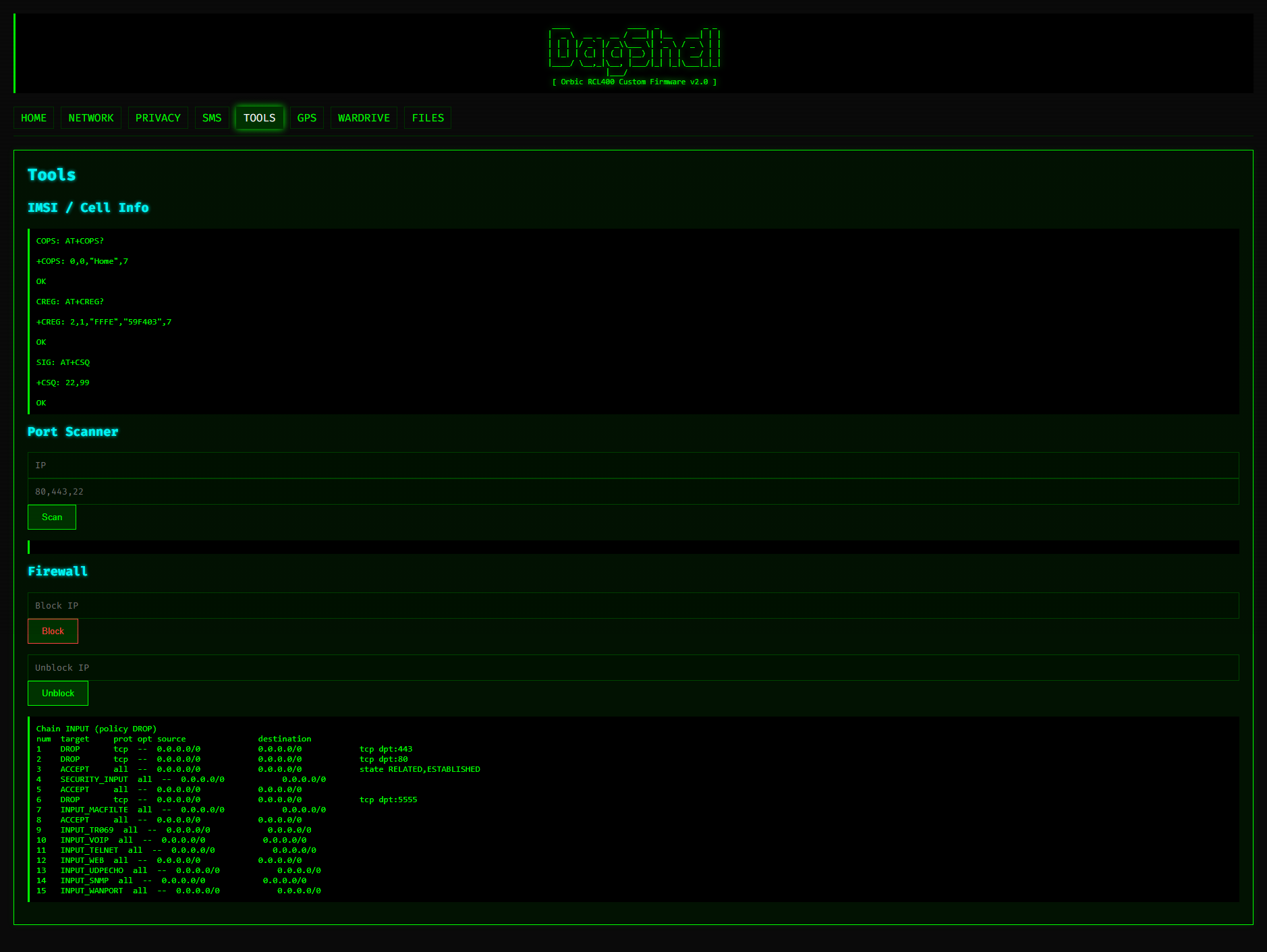
Task: Click the Tools page heading
Action: point(51,175)
